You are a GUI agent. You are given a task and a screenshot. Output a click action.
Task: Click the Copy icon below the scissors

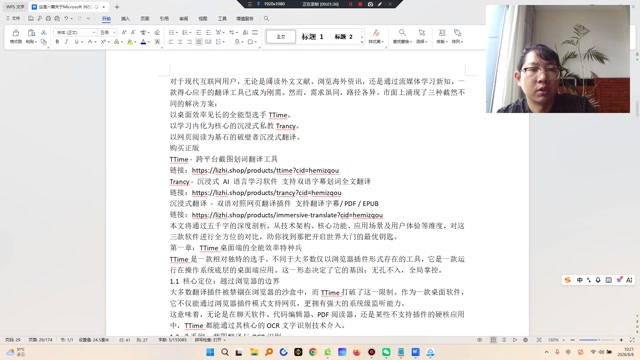pos(44,42)
